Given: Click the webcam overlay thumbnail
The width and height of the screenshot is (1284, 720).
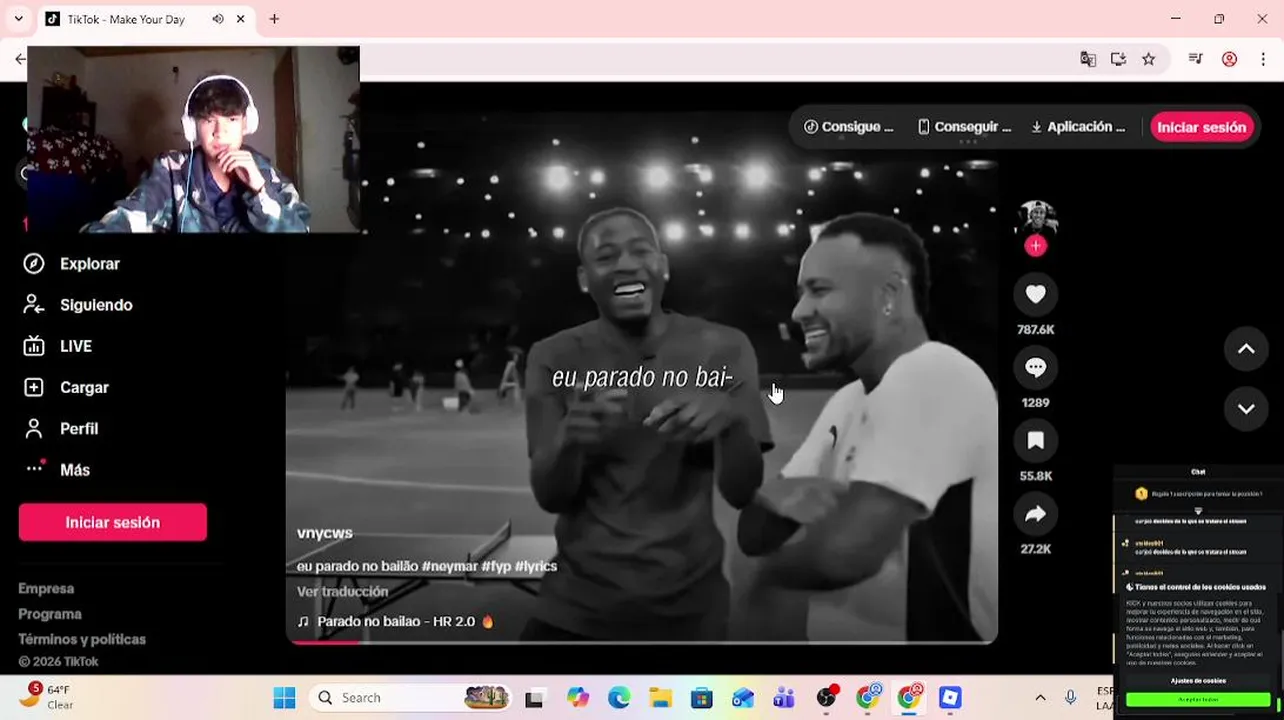Looking at the screenshot, I should coord(193,139).
